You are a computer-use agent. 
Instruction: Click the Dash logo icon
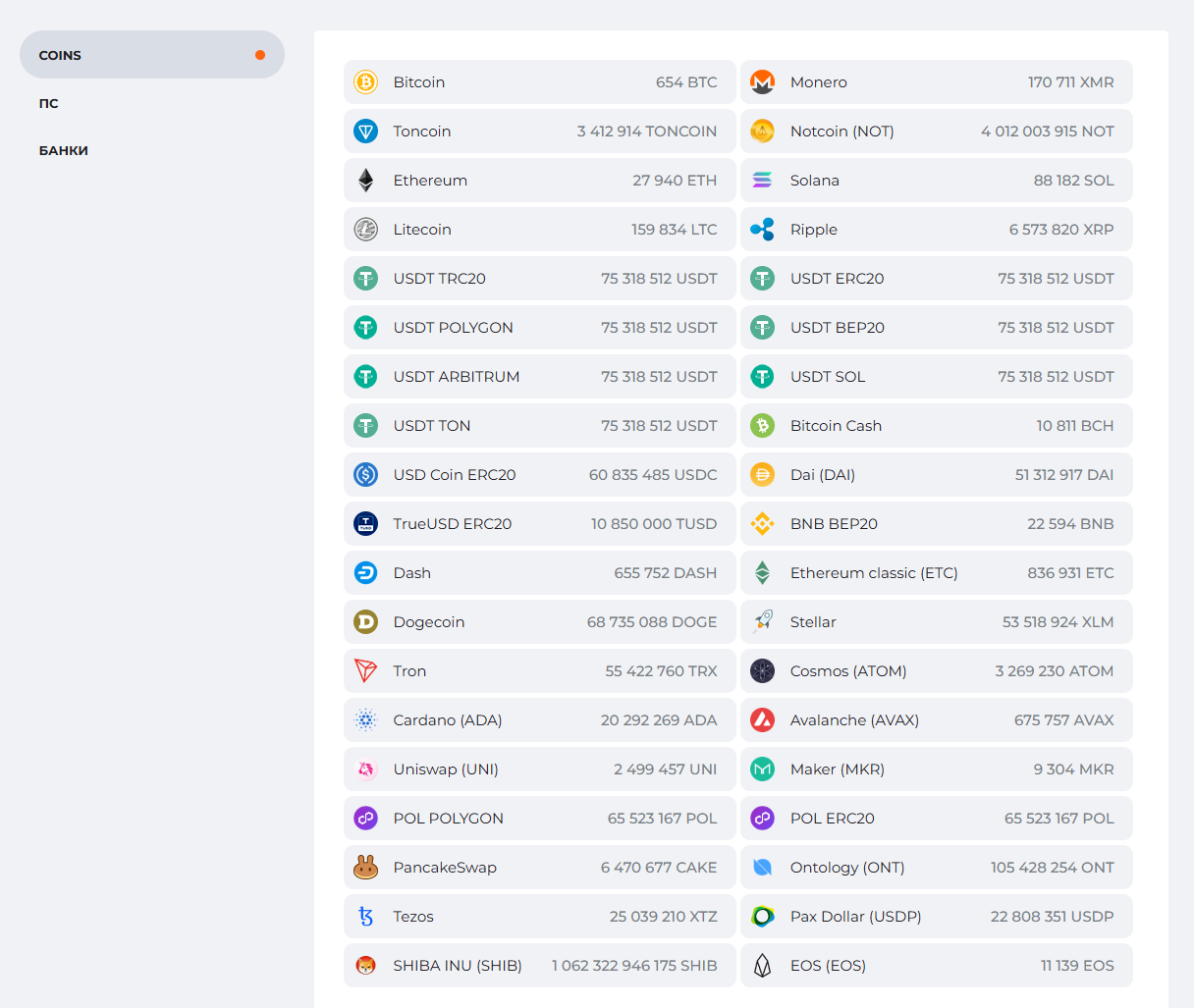(x=366, y=573)
